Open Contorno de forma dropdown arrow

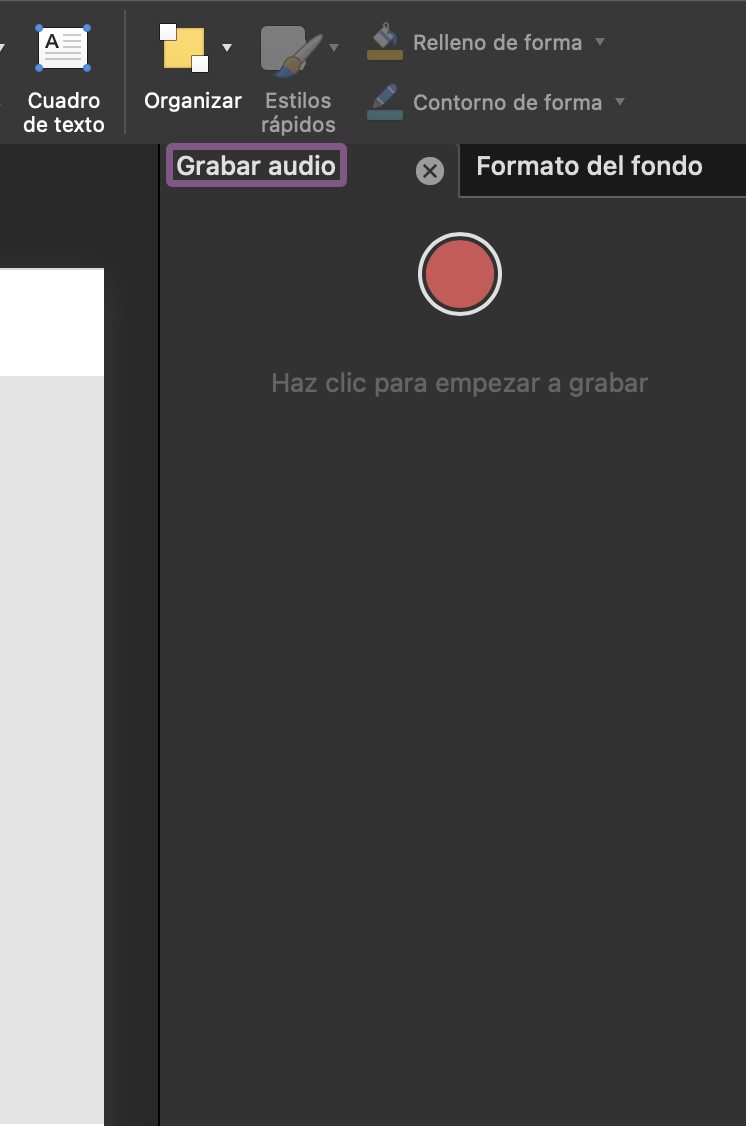[620, 102]
